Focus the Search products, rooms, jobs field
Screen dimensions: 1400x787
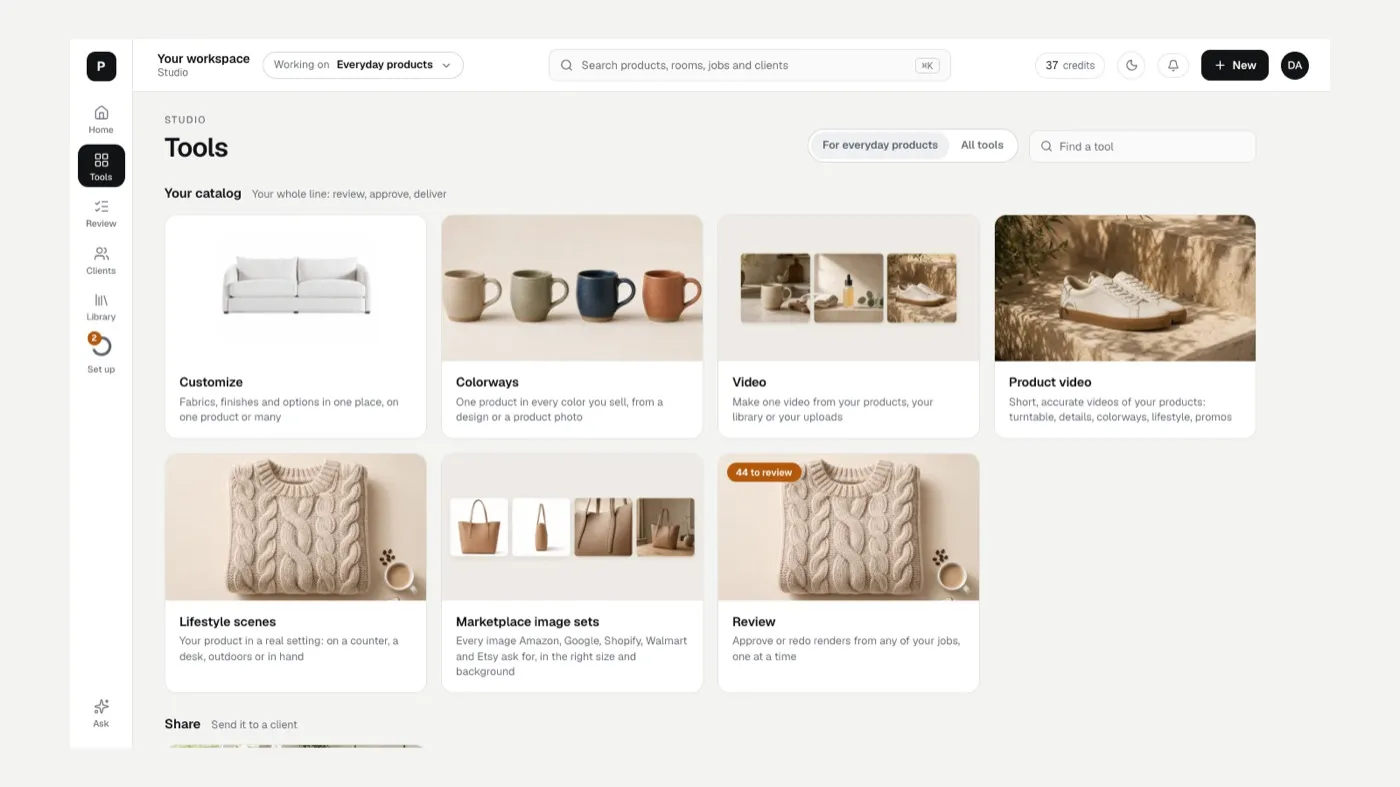[750, 65]
